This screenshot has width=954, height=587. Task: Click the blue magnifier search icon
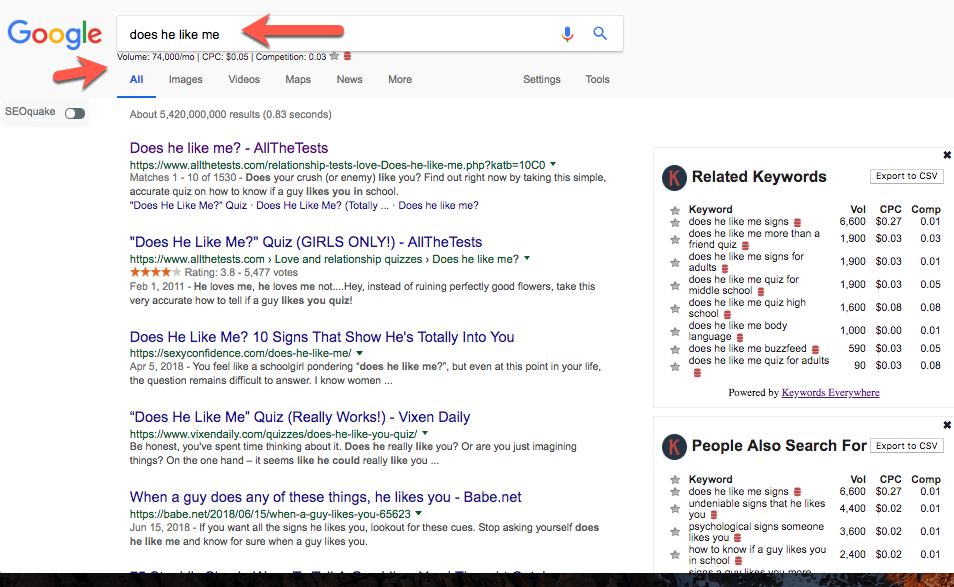(600, 33)
